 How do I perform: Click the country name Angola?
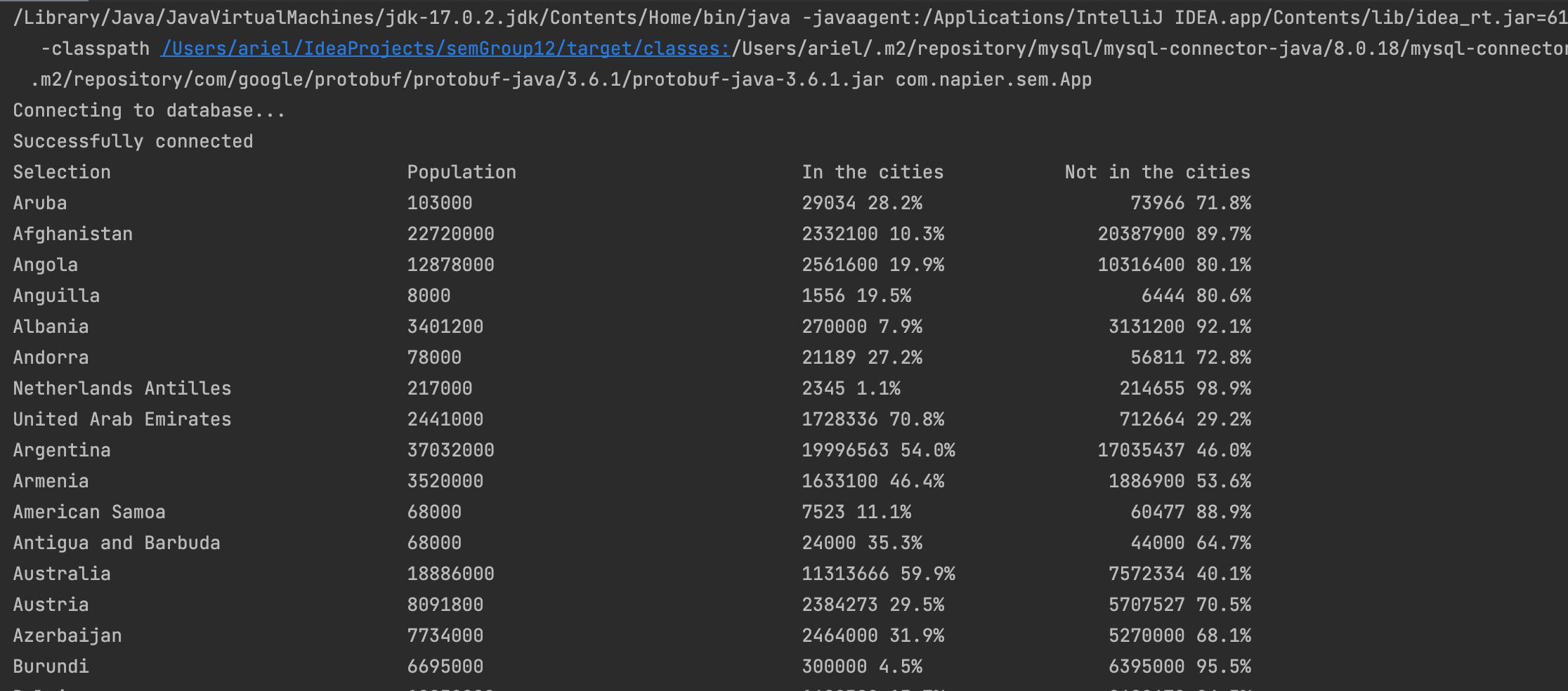click(46, 265)
